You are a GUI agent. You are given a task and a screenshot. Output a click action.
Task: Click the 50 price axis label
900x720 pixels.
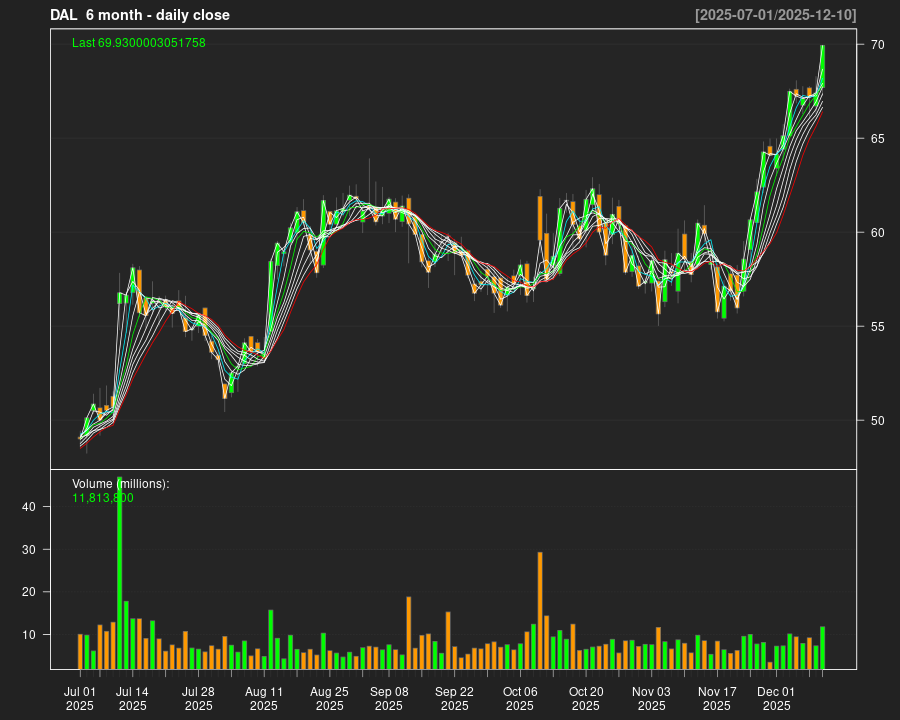[x=877, y=420]
